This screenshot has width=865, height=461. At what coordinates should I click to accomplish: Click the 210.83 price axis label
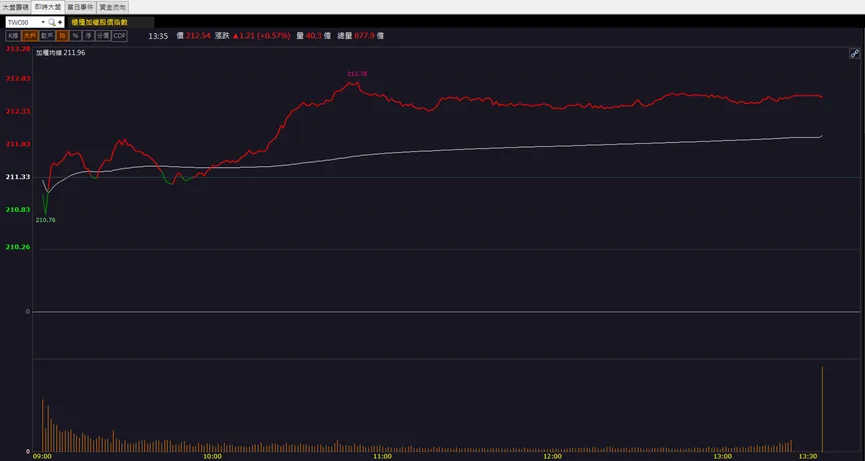pyautogui.click(x=18, y=210)
